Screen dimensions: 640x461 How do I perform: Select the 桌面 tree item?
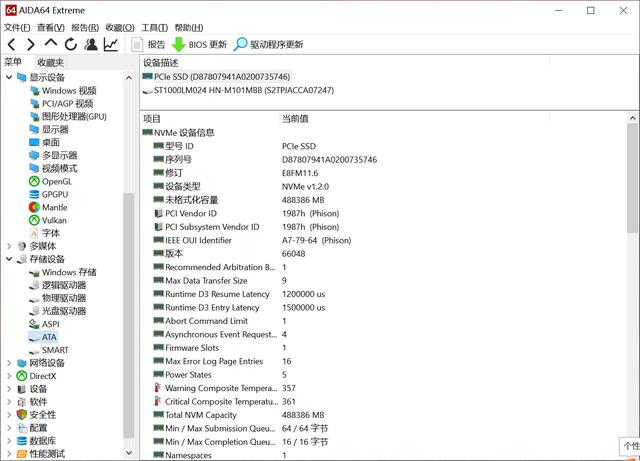(x=45, y=142)
